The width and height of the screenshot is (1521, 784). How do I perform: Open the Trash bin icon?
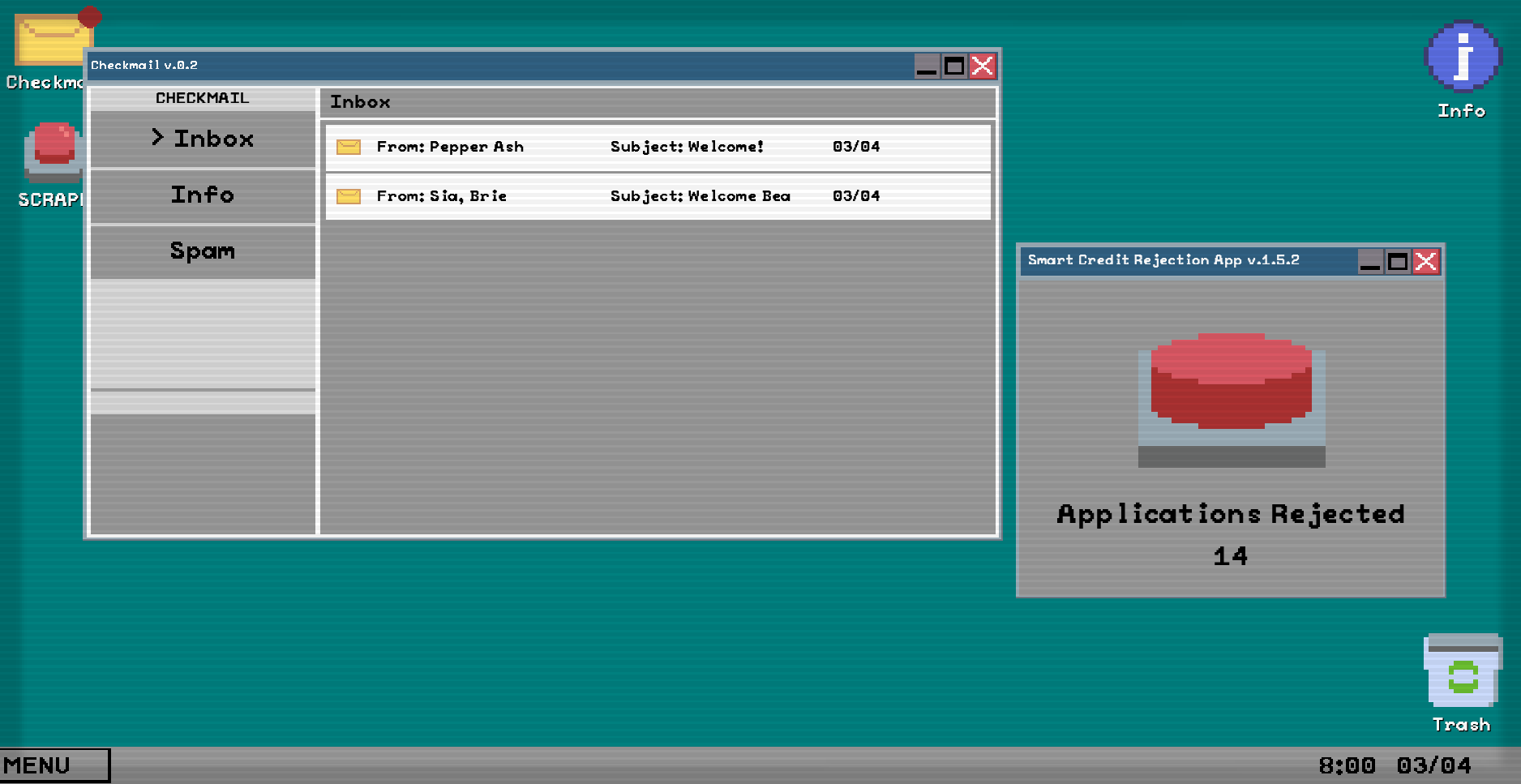1463,671
